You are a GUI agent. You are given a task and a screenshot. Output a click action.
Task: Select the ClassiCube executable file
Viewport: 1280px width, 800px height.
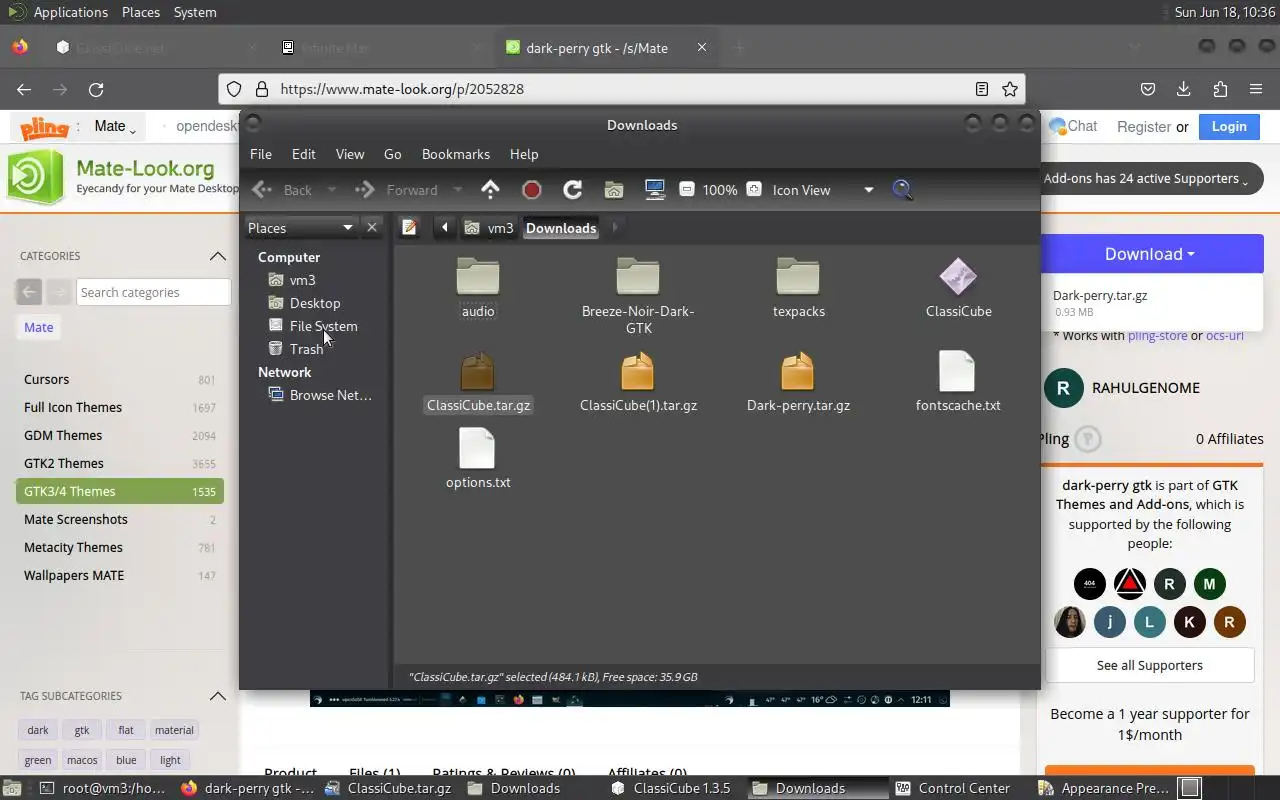(958, 288)
